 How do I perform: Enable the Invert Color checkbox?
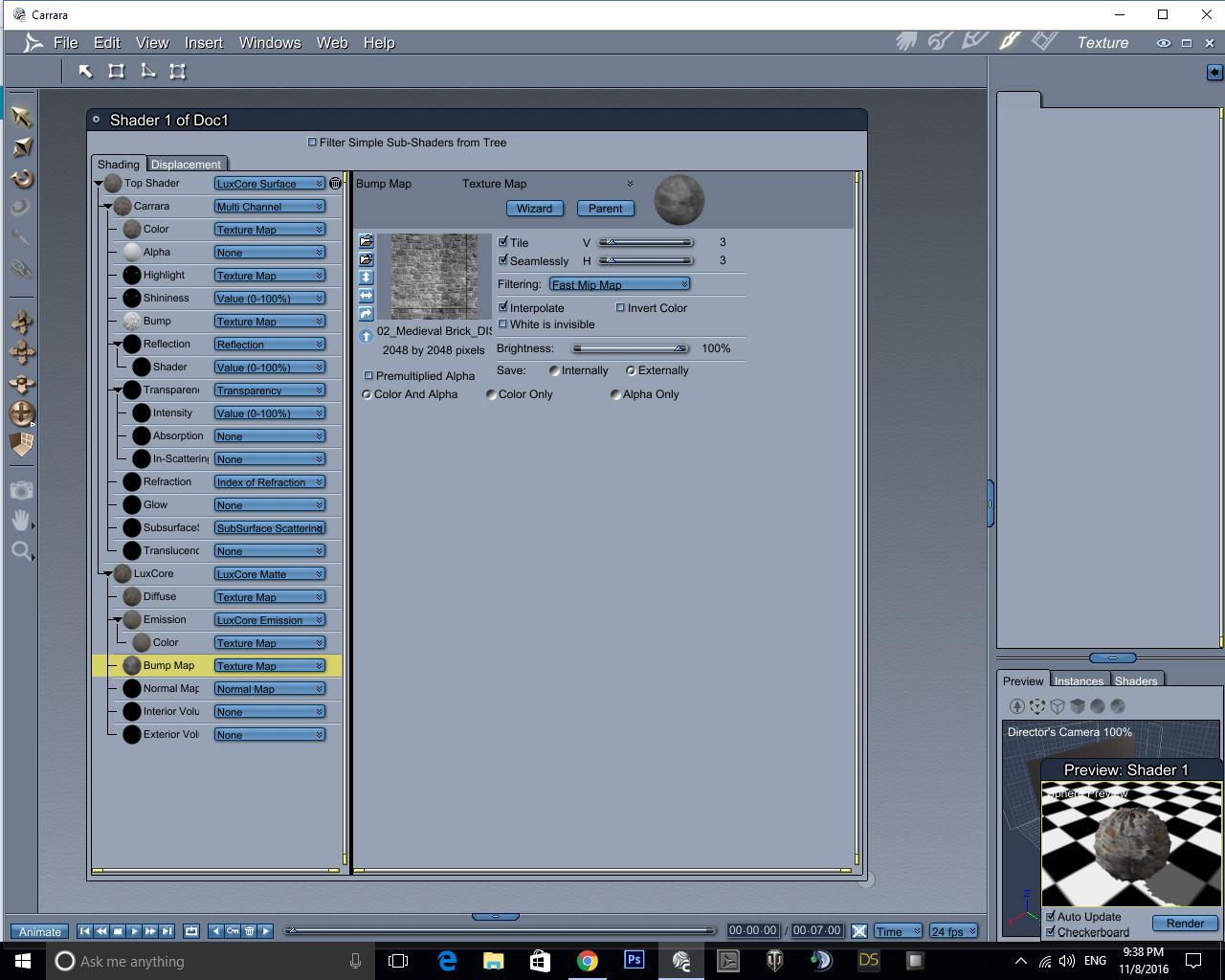tap(620, 307)
